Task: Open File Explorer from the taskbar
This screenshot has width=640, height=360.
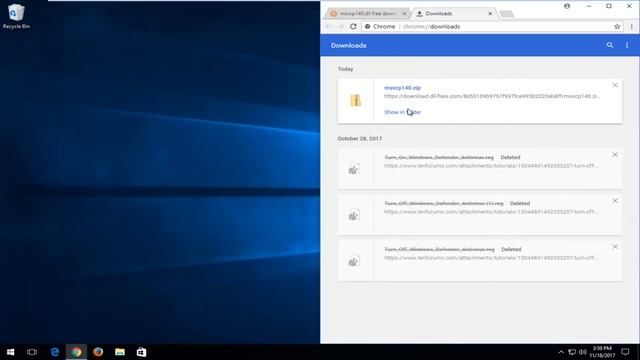Action: coord(120,352)
